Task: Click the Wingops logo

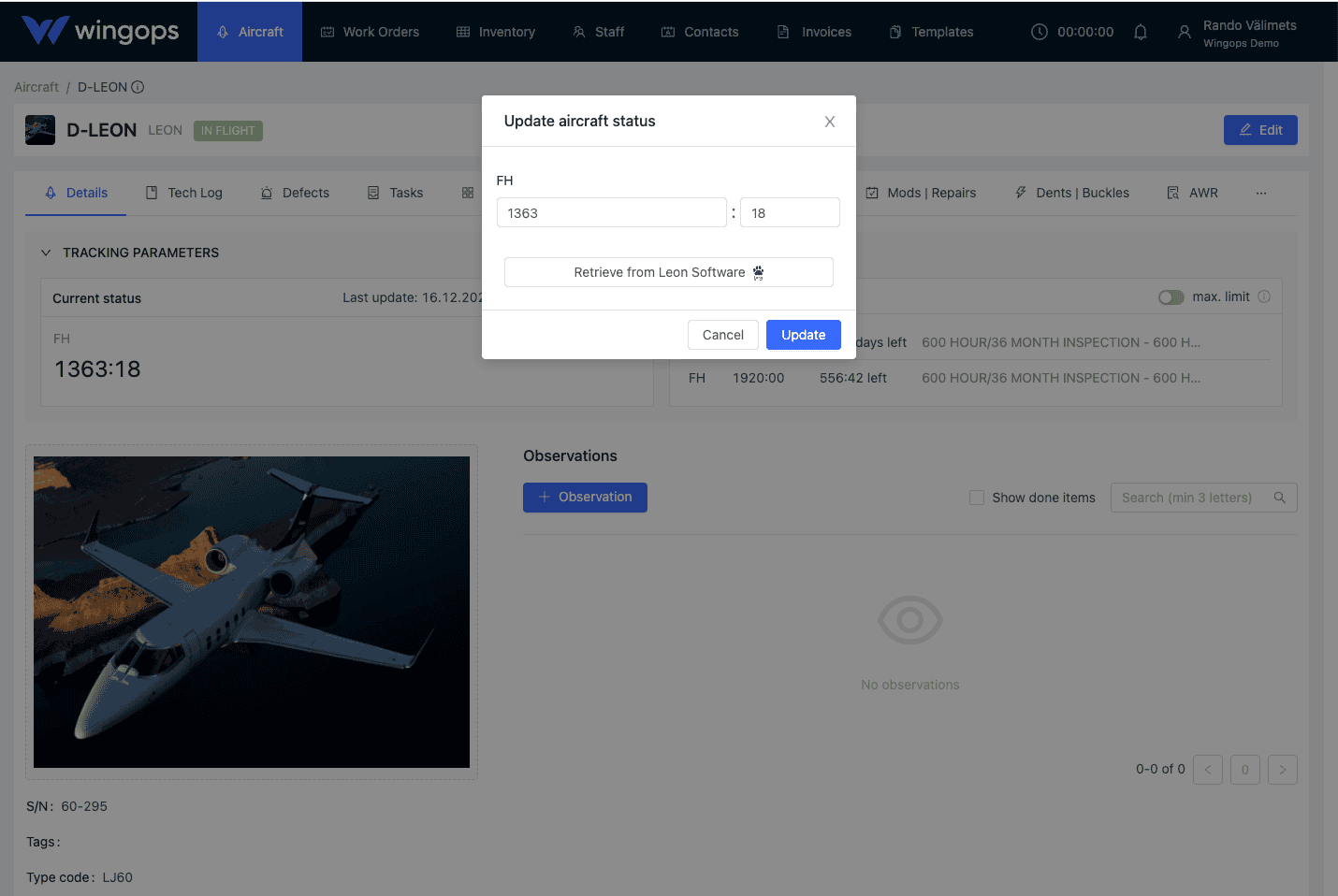Action: [x=99, y=31]
